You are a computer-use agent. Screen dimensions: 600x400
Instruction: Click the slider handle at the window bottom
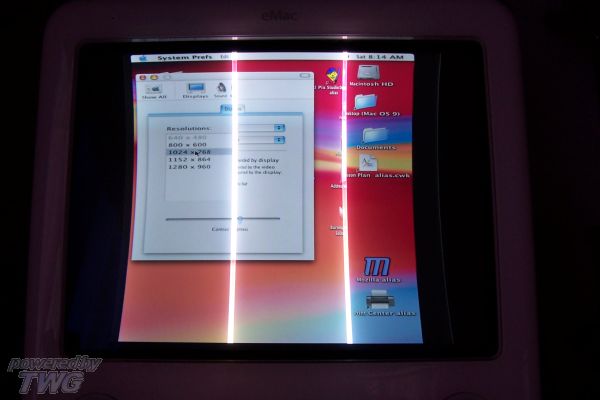(240, 219)
